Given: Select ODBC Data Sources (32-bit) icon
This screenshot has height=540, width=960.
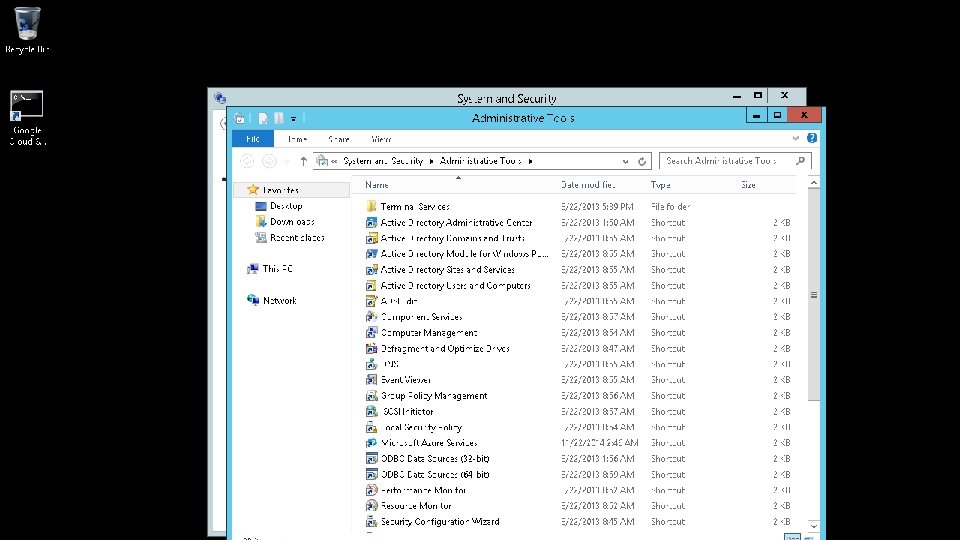Looking at the screenshot, I should [x=371, y=459].
